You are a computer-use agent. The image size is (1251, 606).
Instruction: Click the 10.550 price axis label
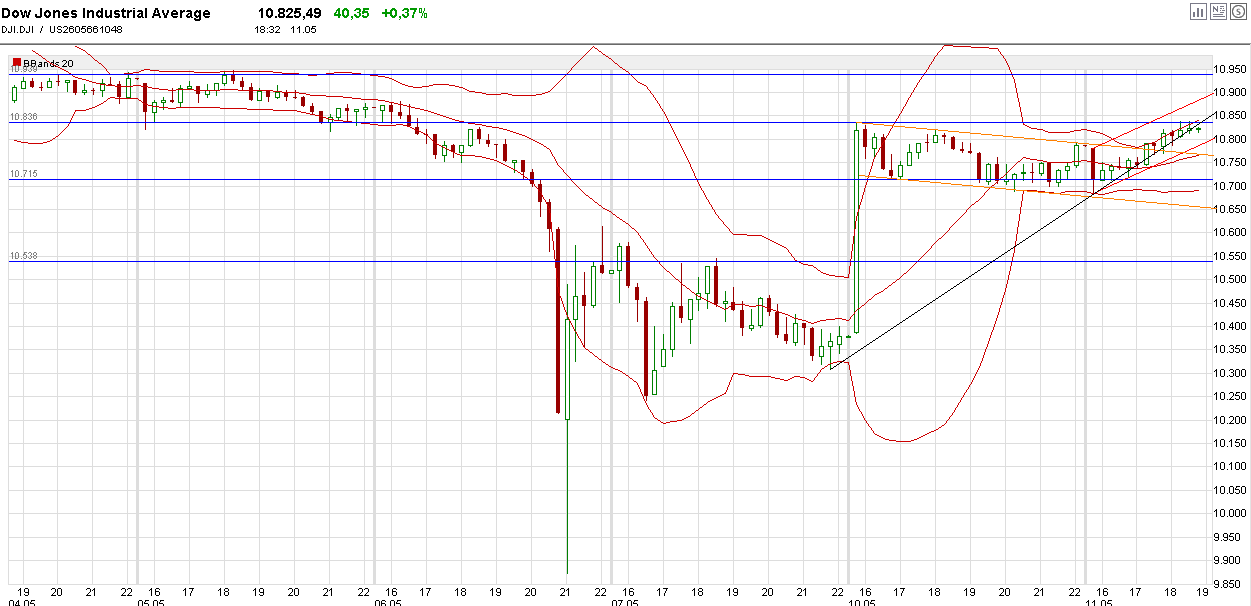point(1229,256)
